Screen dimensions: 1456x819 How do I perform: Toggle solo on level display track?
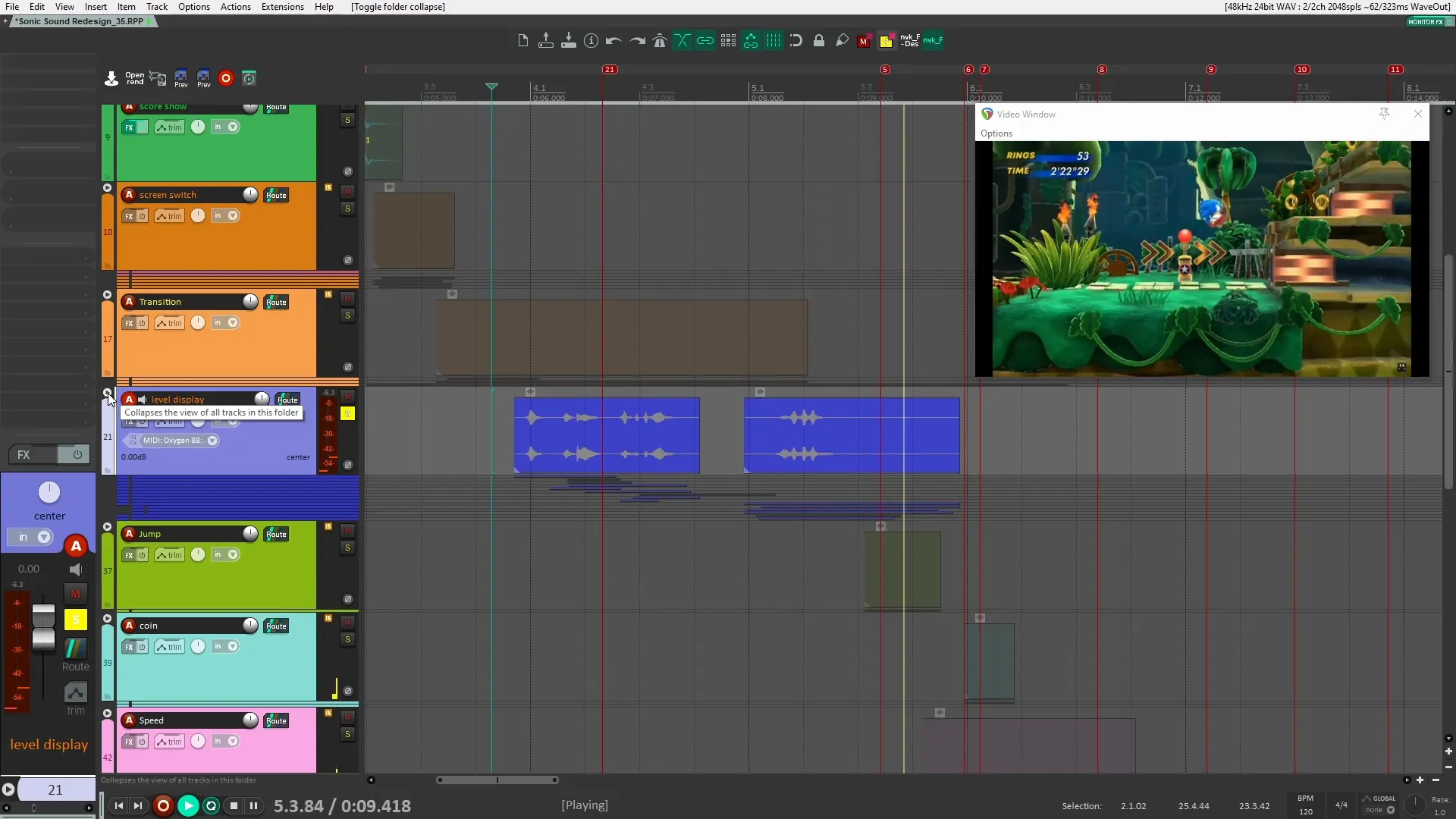click(x=347, y=413)
